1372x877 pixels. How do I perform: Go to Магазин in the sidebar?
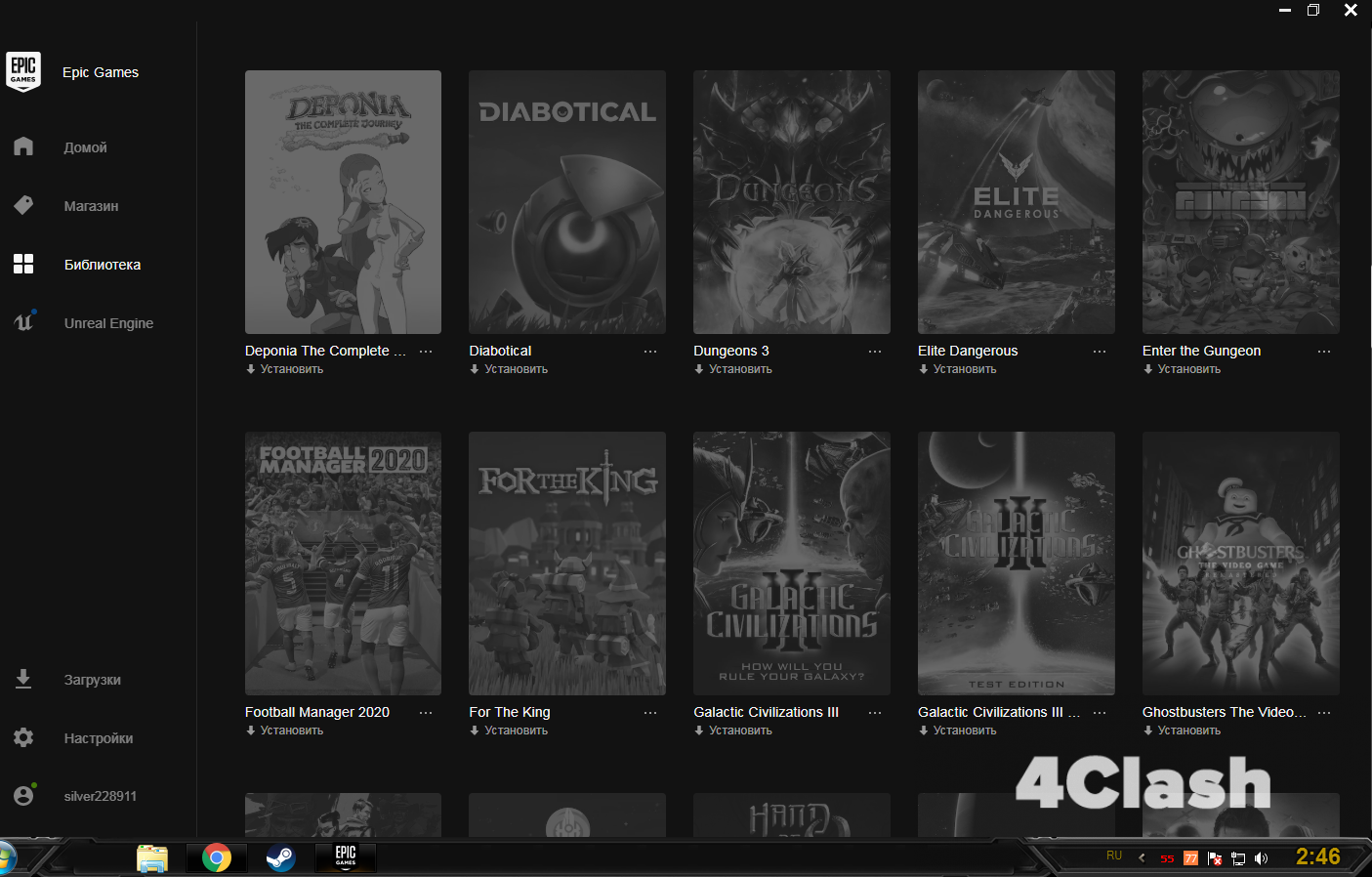click(91, 206)
